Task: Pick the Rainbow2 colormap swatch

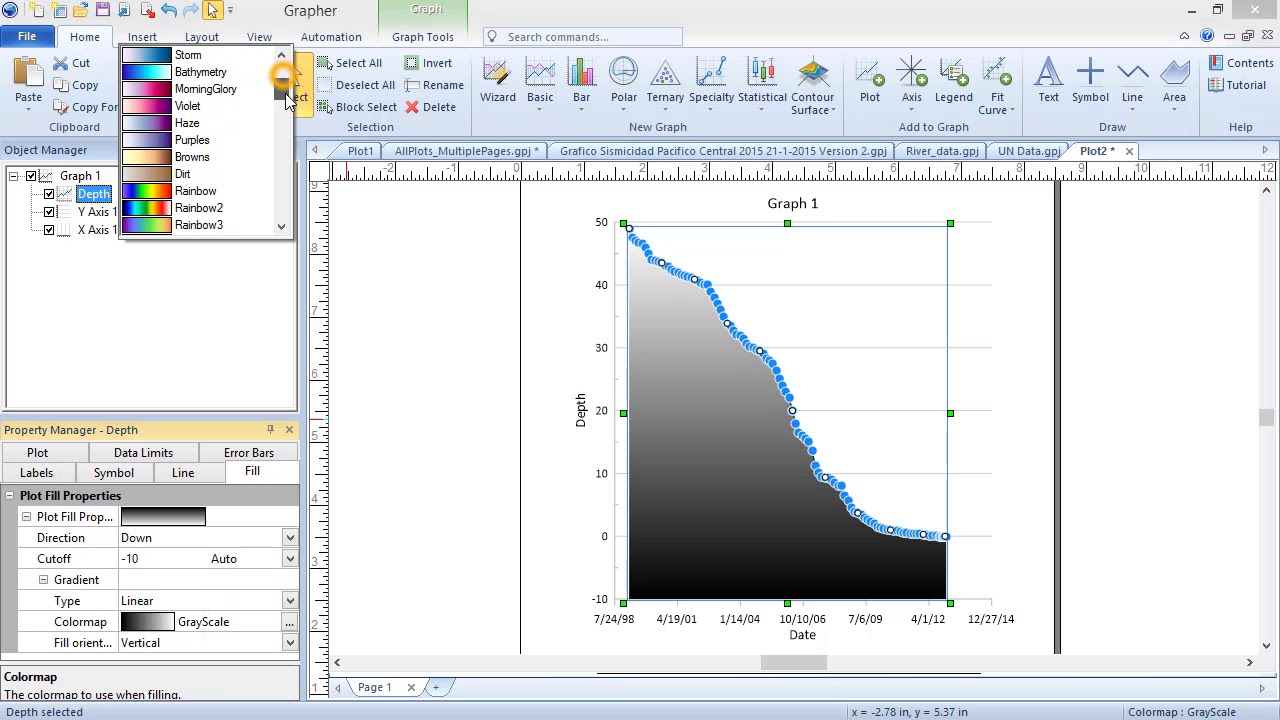Action: click(147, 208)
